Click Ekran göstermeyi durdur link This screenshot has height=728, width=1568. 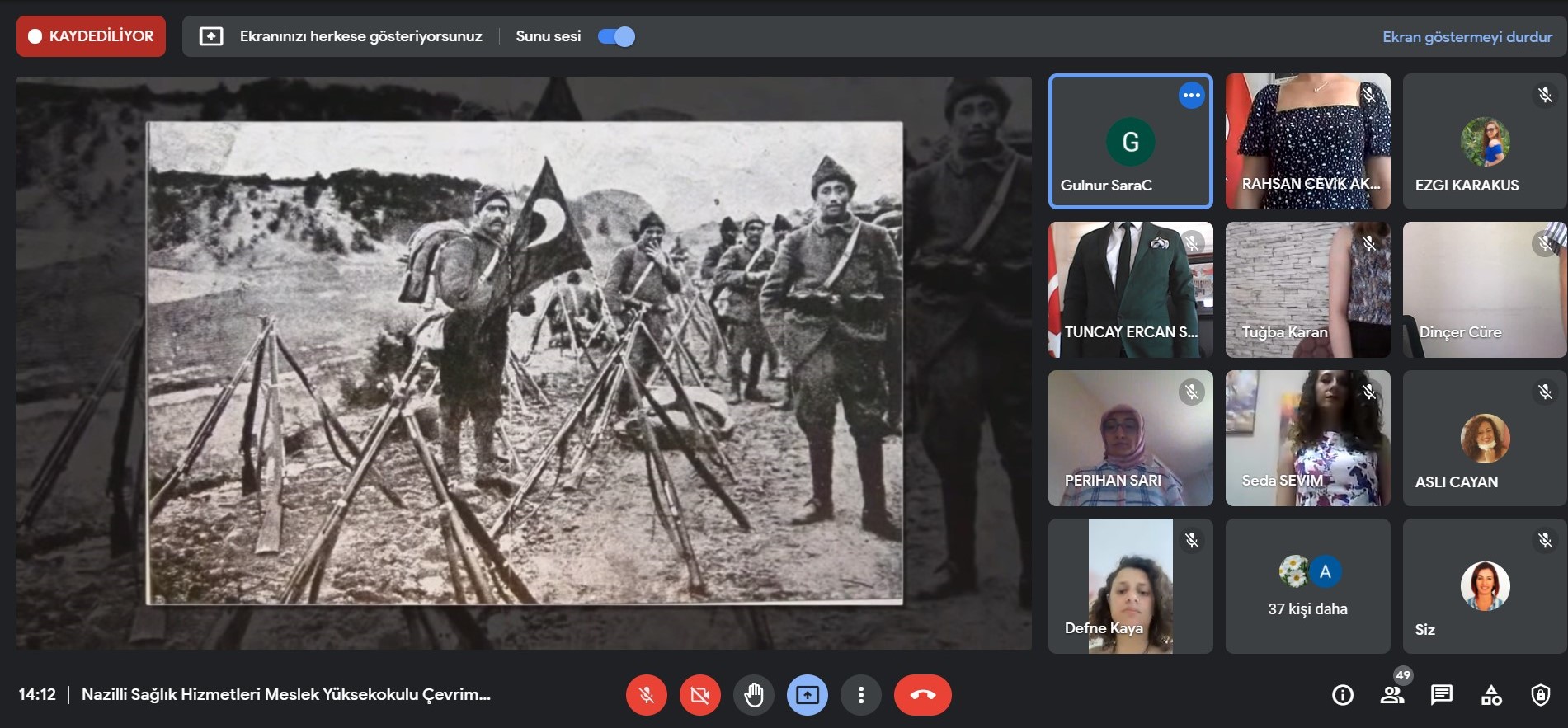pos(1467,37)
